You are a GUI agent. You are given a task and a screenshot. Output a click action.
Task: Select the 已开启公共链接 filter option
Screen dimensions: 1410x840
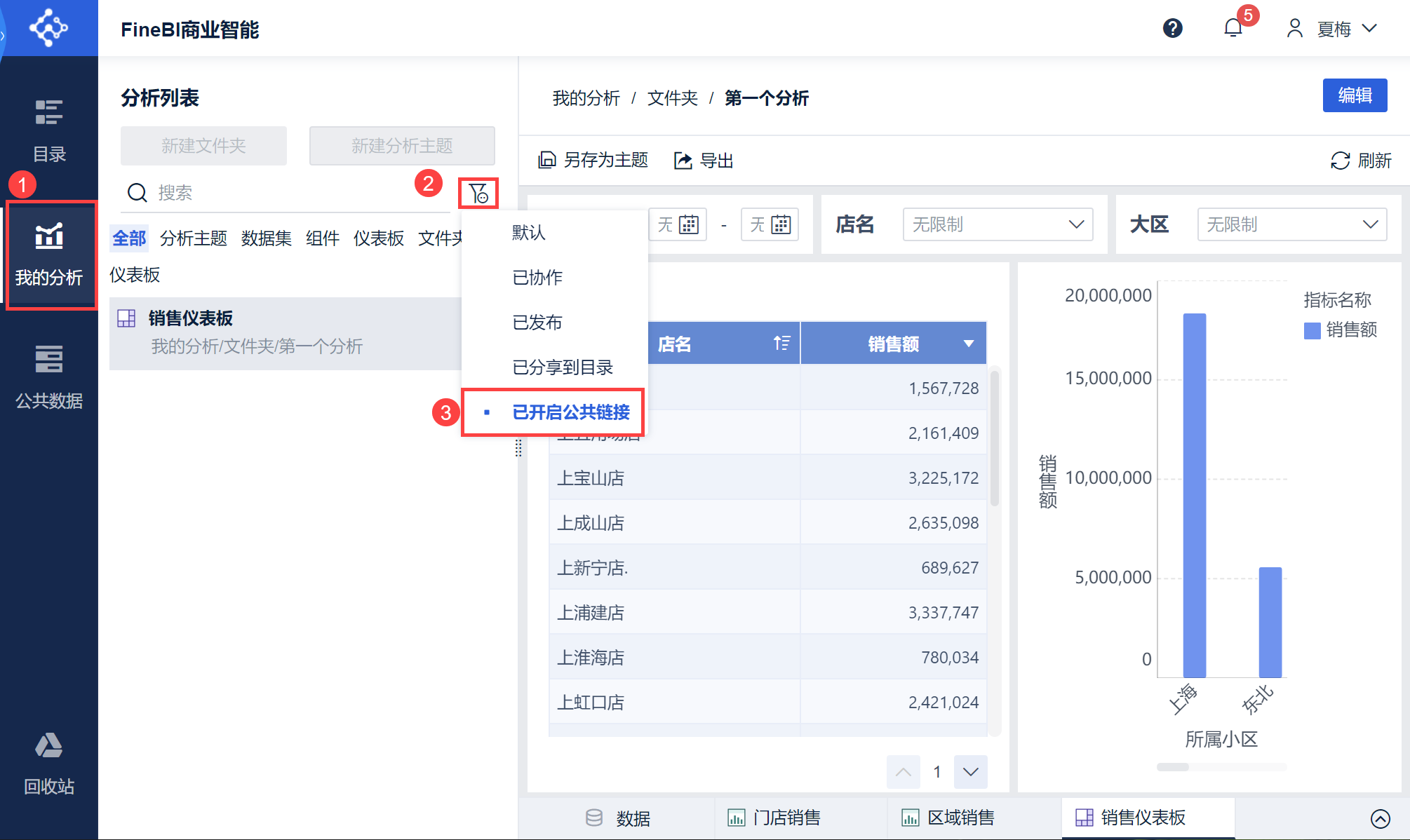(x=570, y=412)
